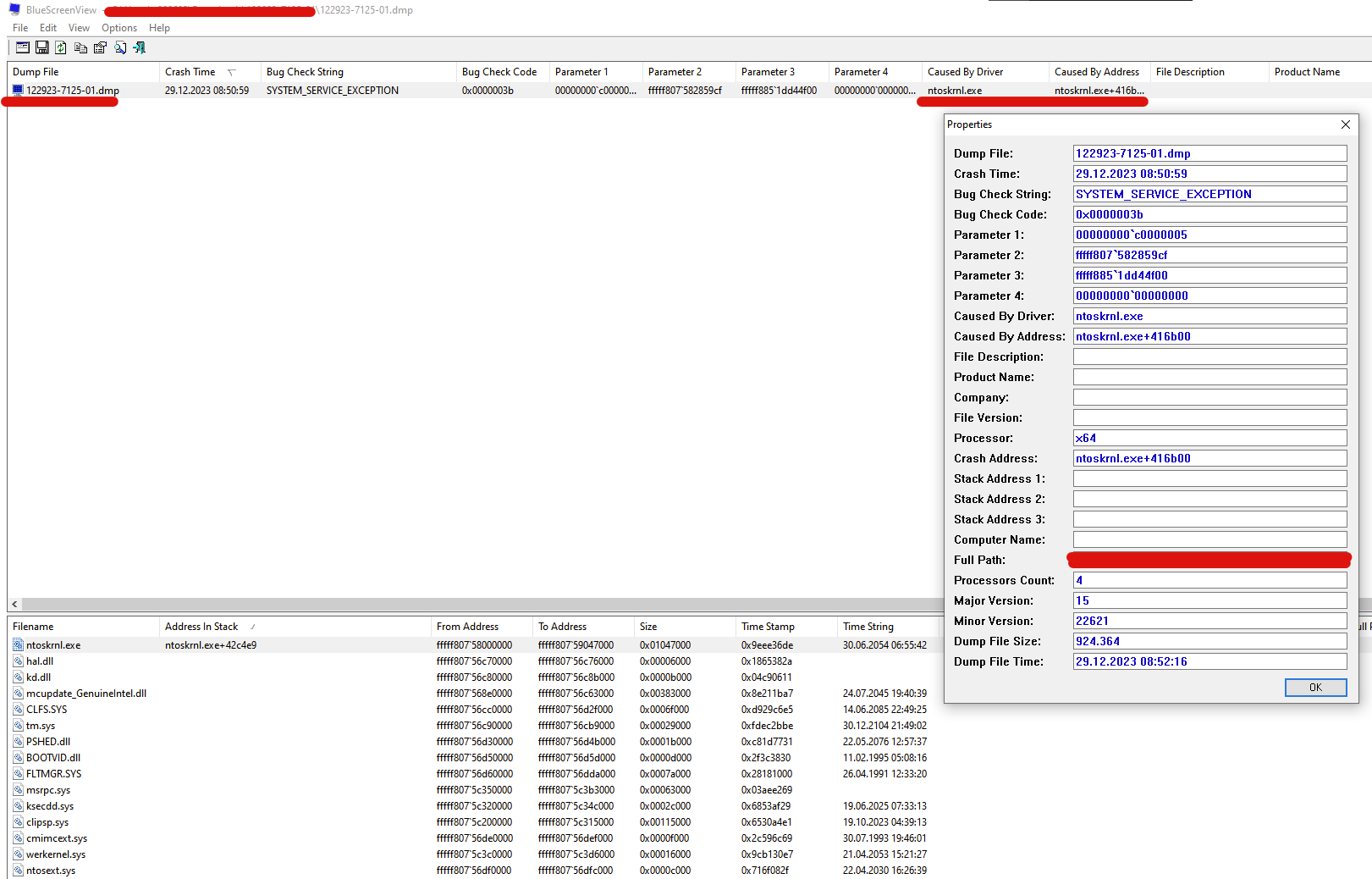The width and height of the screenshot is (1372, 879).
Task: Click the file icon next to ntoskrnl.exe
Action: click(x=18, y=645)
